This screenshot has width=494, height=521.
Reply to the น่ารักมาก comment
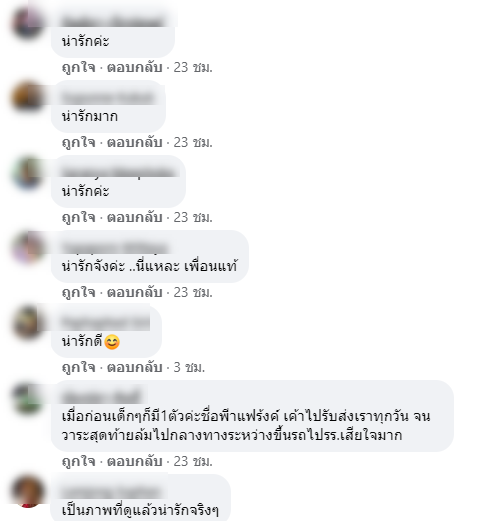(134, 143)
